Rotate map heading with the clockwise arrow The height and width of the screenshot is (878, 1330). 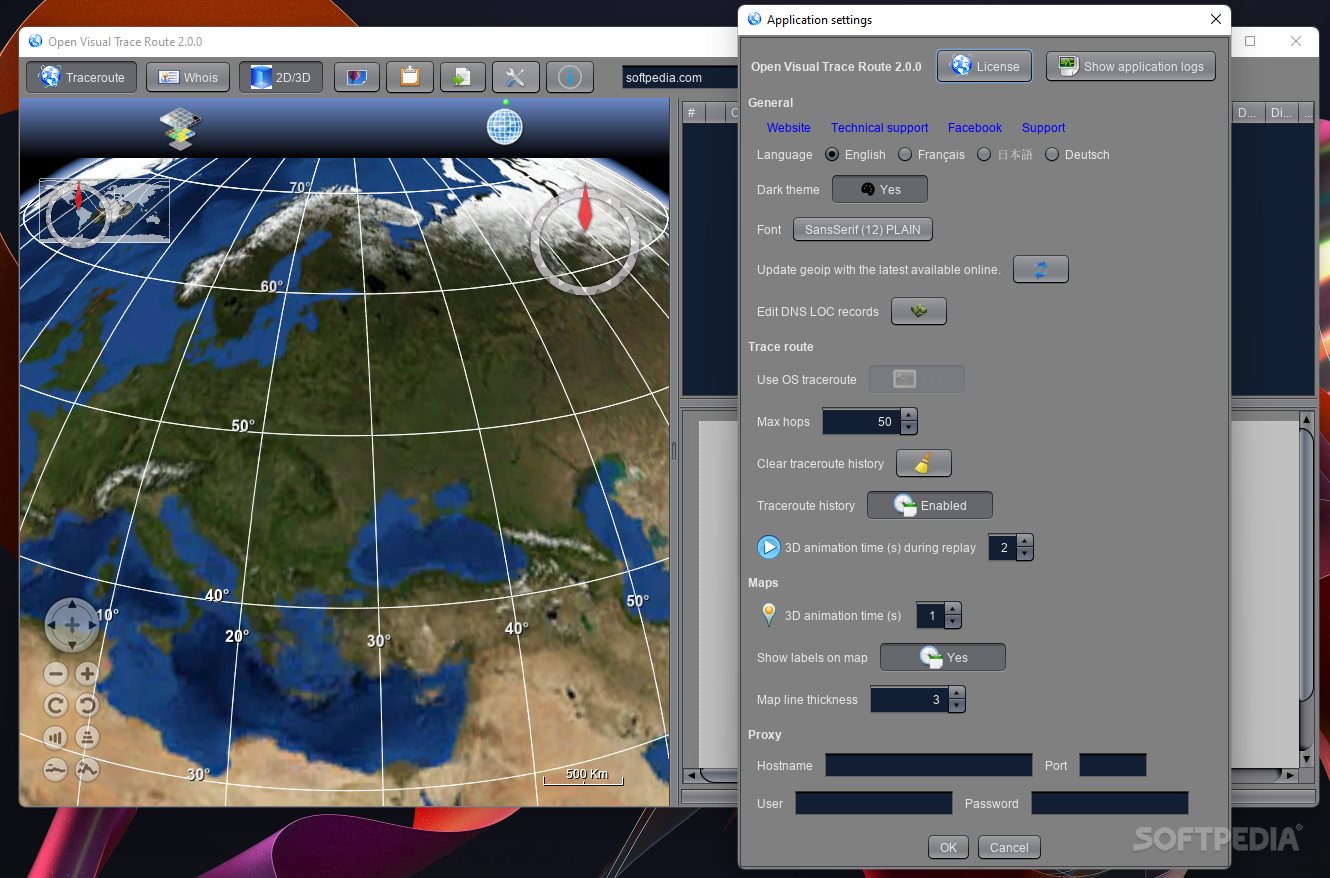point(56,706)
